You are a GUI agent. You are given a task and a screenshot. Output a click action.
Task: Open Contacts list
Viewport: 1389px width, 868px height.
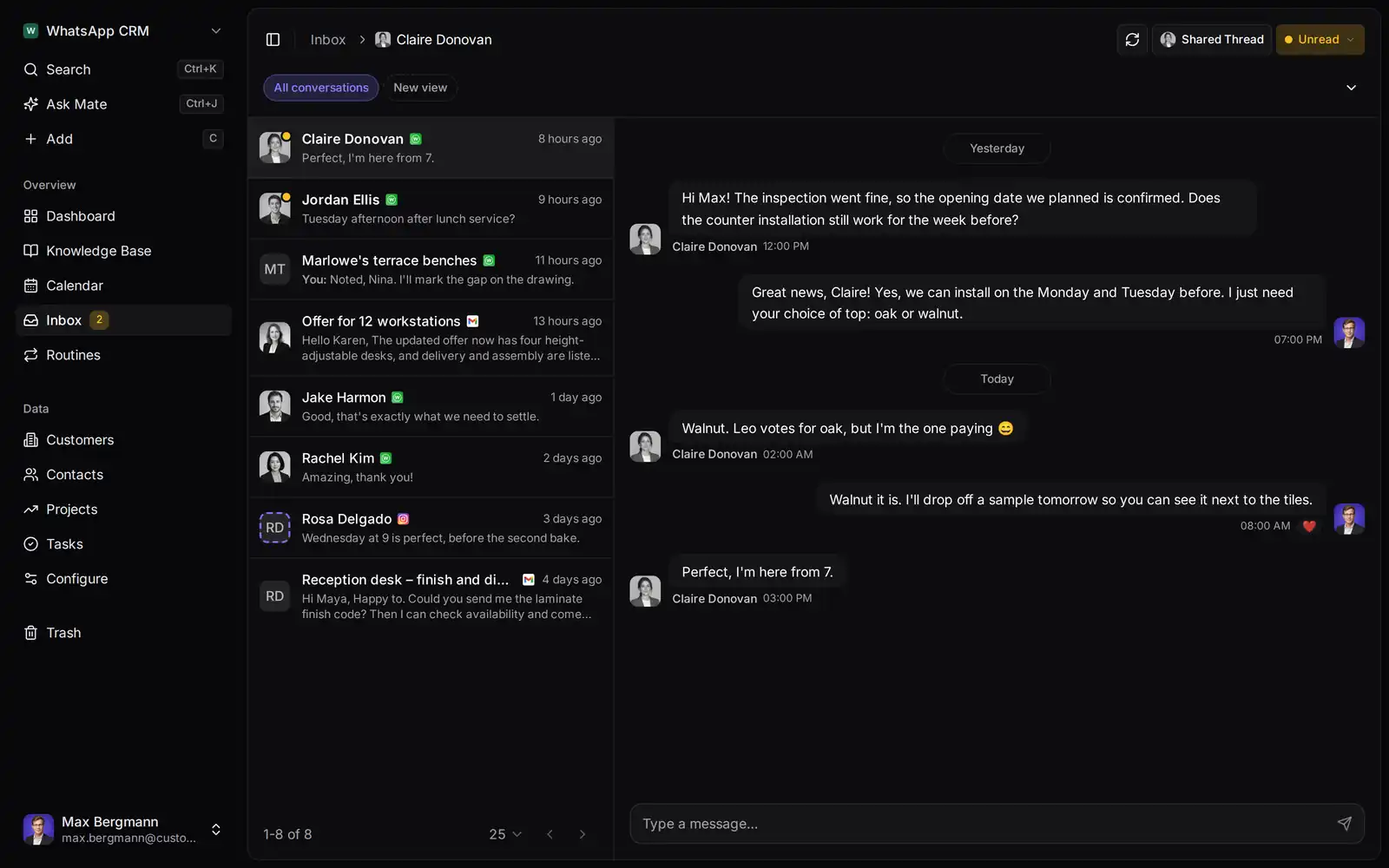(x=123, y=475)
